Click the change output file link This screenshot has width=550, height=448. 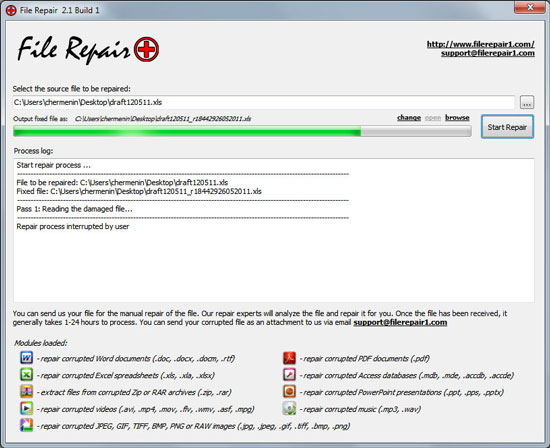click(x=409, y=118)
